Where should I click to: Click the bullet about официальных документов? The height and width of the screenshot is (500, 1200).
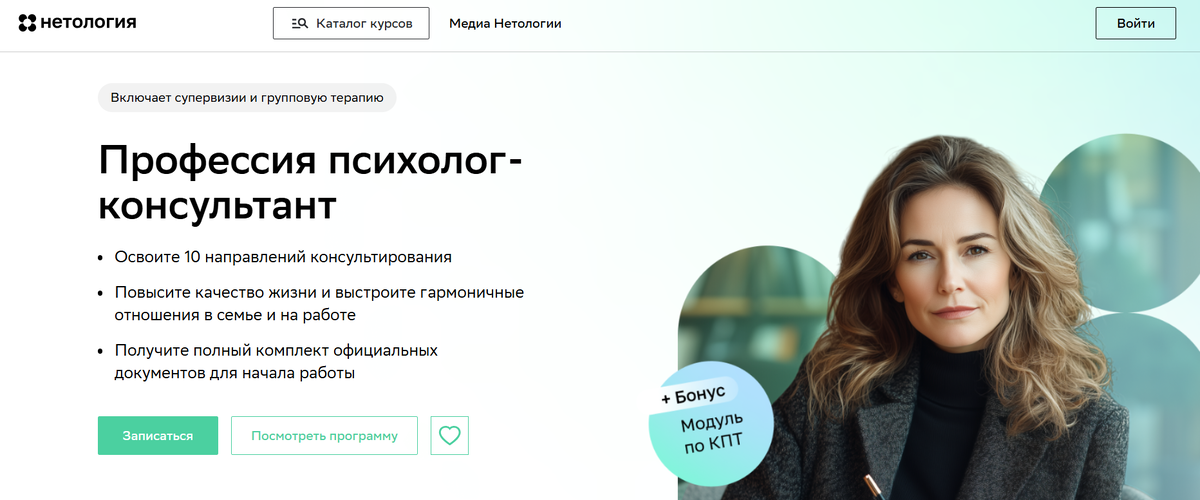click(x=276, y=362)
